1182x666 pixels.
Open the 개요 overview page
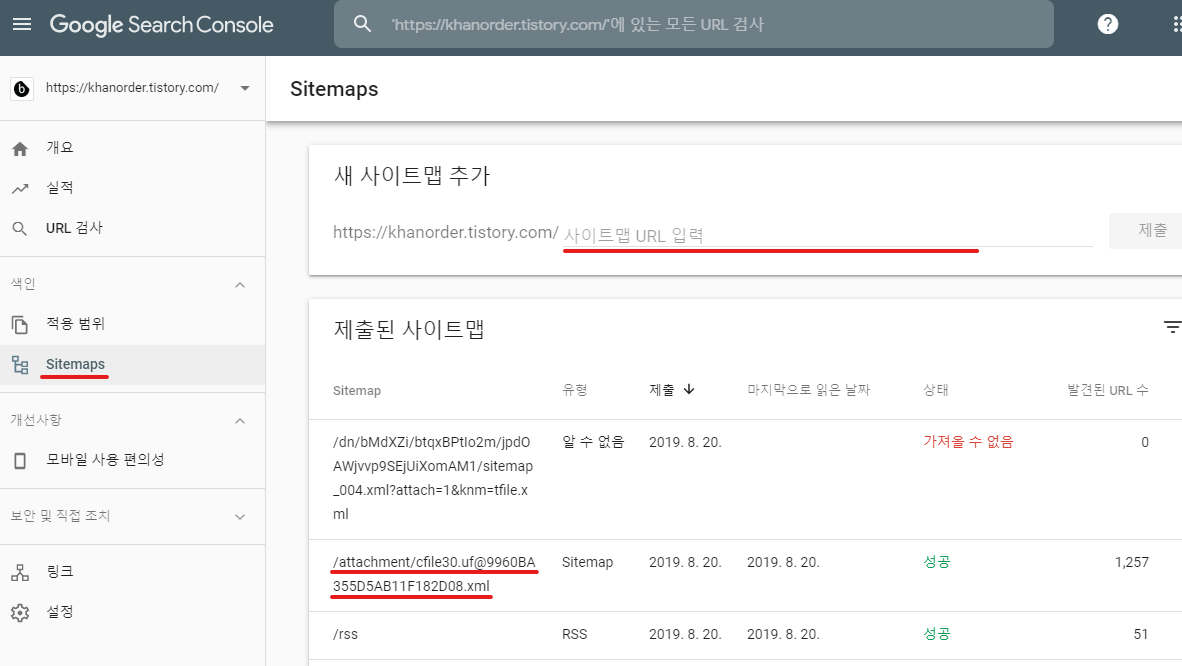click(60, 148)
